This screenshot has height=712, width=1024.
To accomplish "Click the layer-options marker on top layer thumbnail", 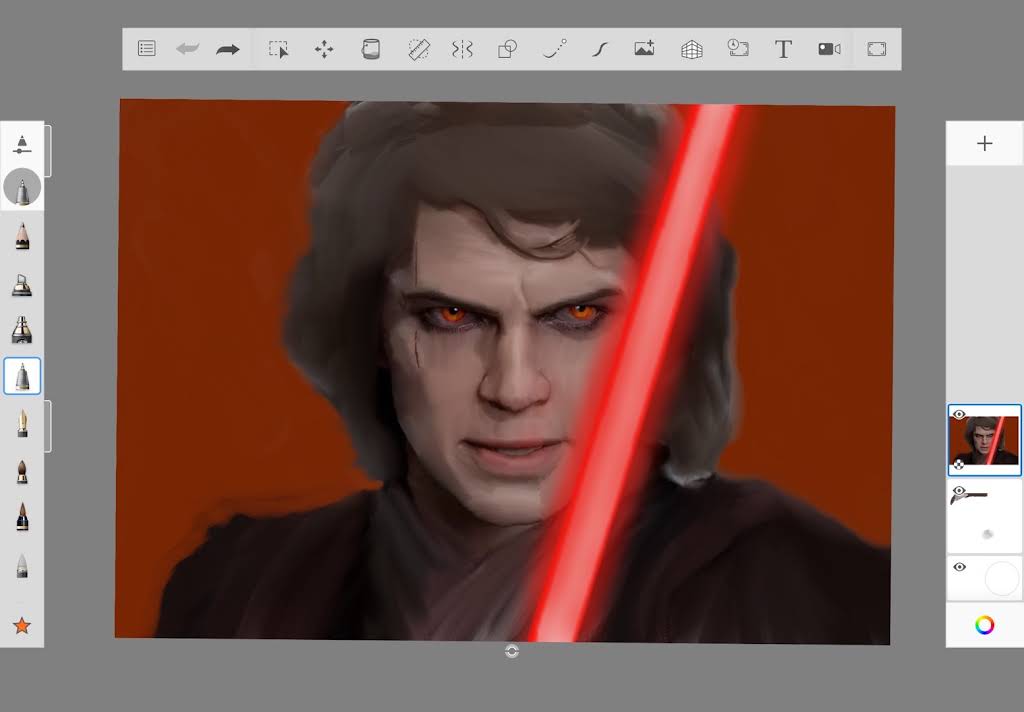I will coord(959,464).
